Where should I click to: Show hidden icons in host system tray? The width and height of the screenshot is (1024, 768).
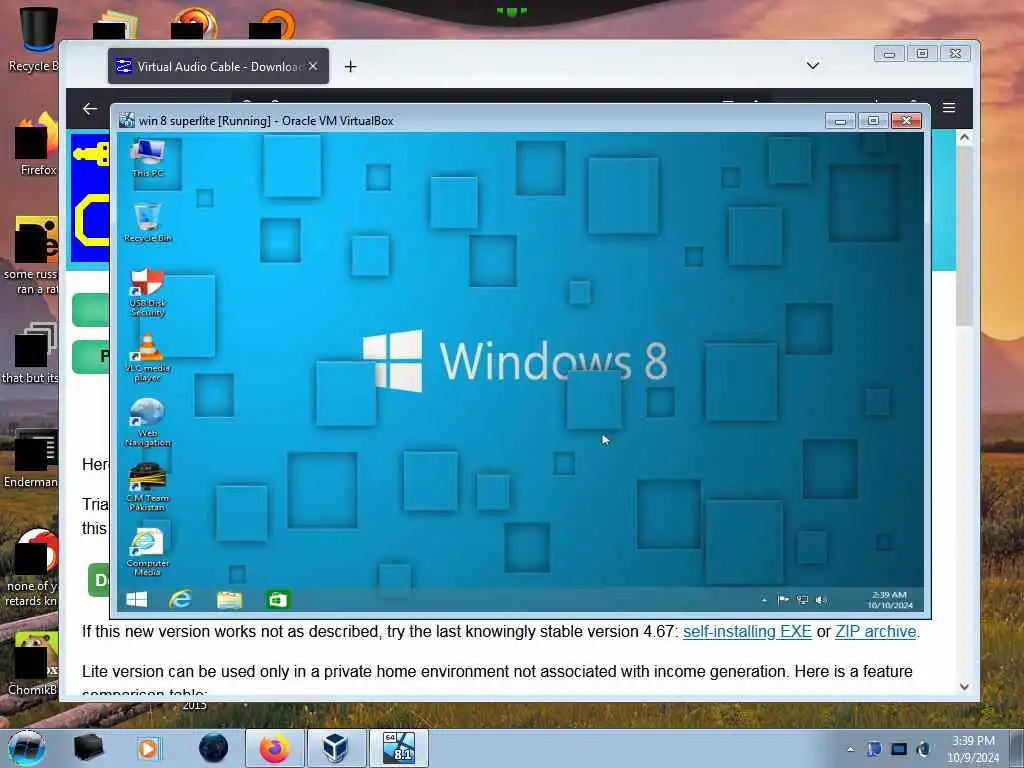pyautogui.click(x=850, y=749)
